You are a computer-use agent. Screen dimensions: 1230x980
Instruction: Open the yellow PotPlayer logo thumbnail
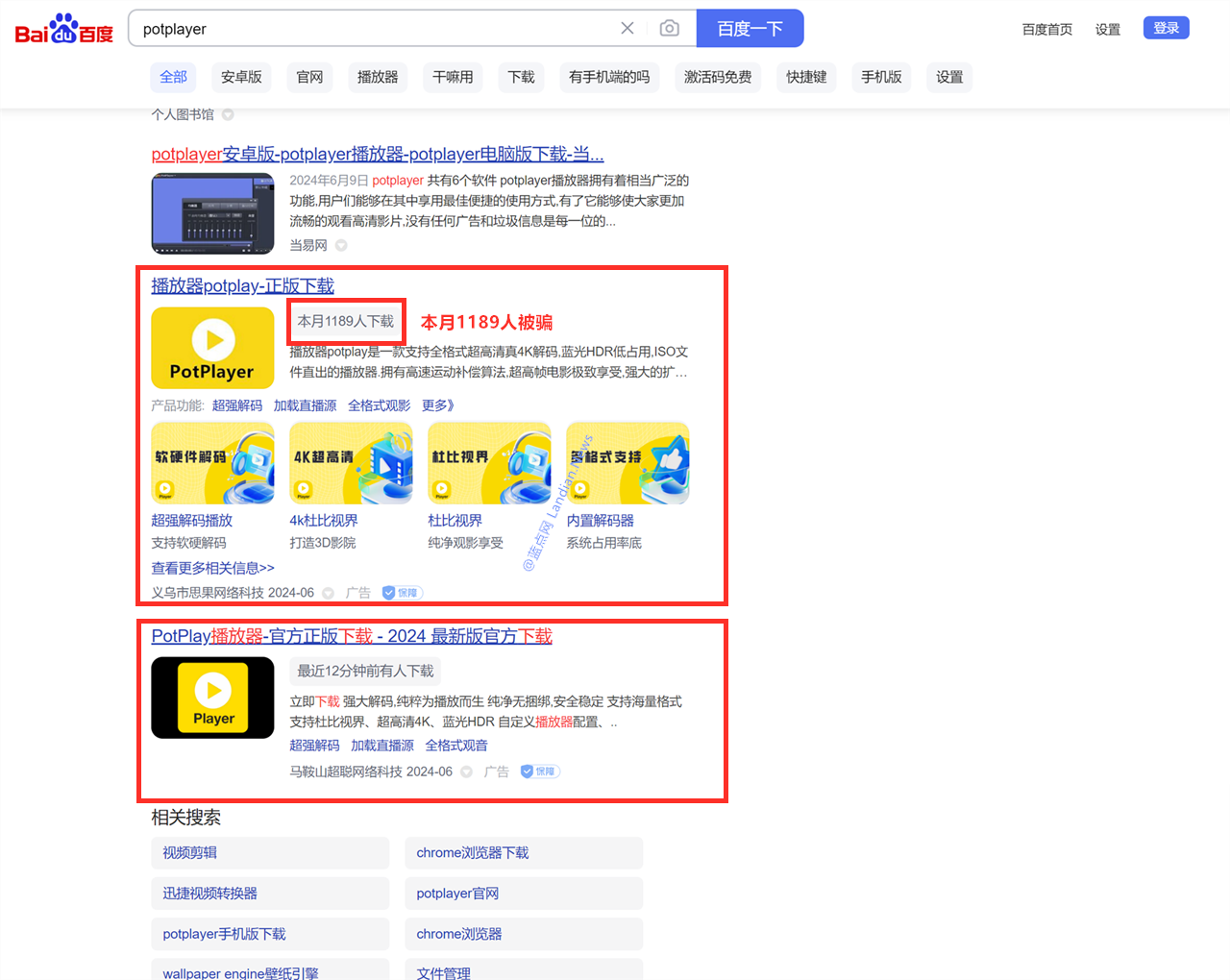(x=212, y=348)
